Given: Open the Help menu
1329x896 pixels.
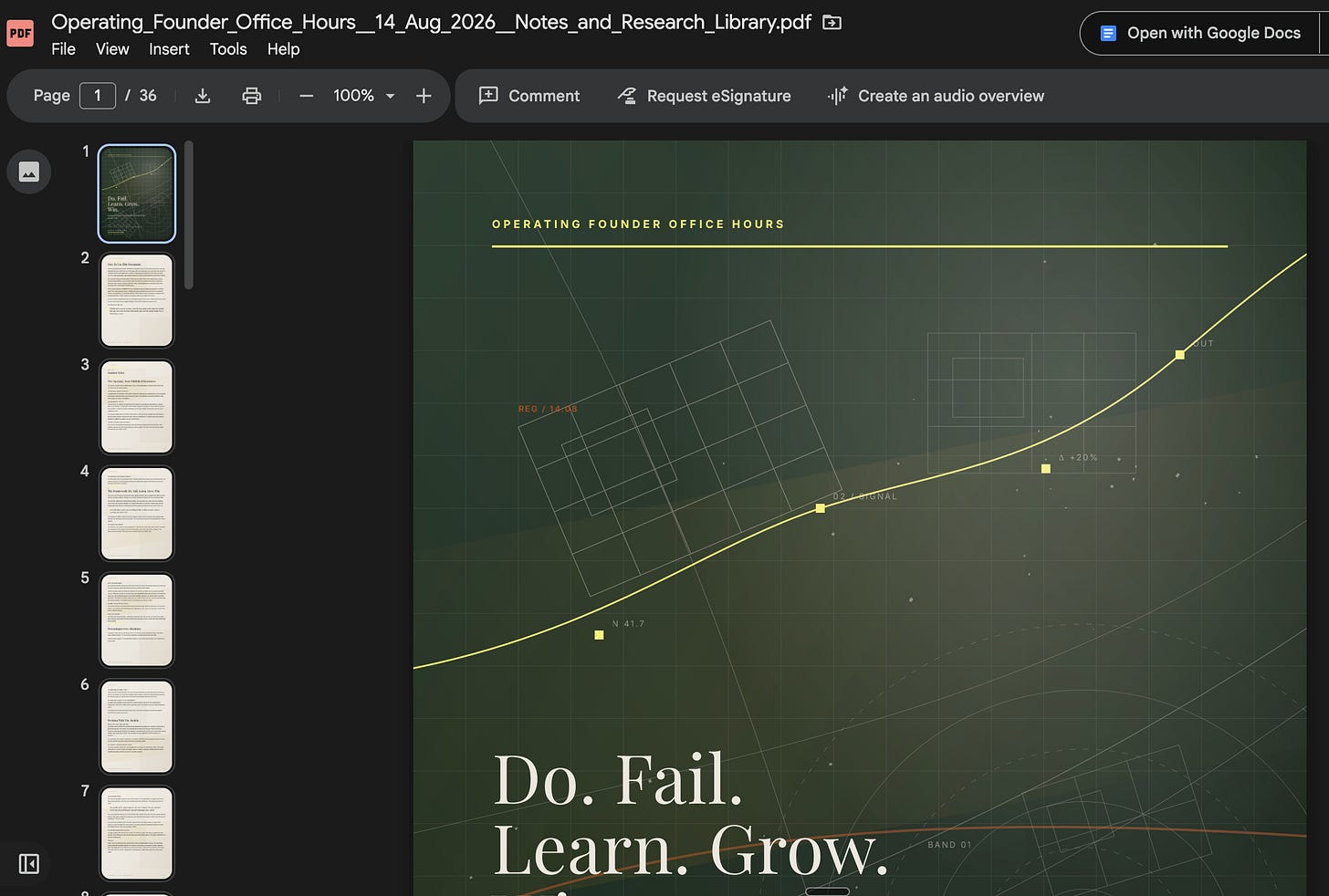Looking at the screenshot, I should pyautogui.click(x=283, y=49).
